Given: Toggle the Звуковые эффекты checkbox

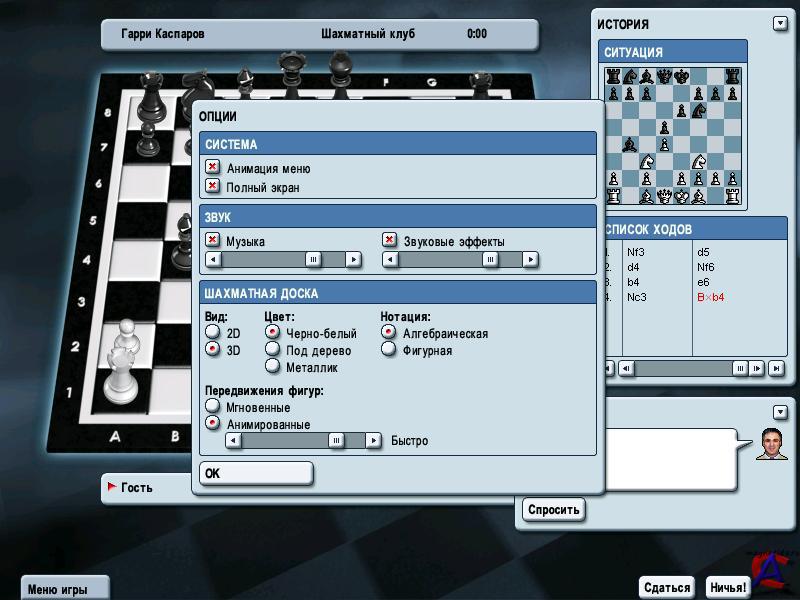Looking at the screenshot, I should 389,241.
